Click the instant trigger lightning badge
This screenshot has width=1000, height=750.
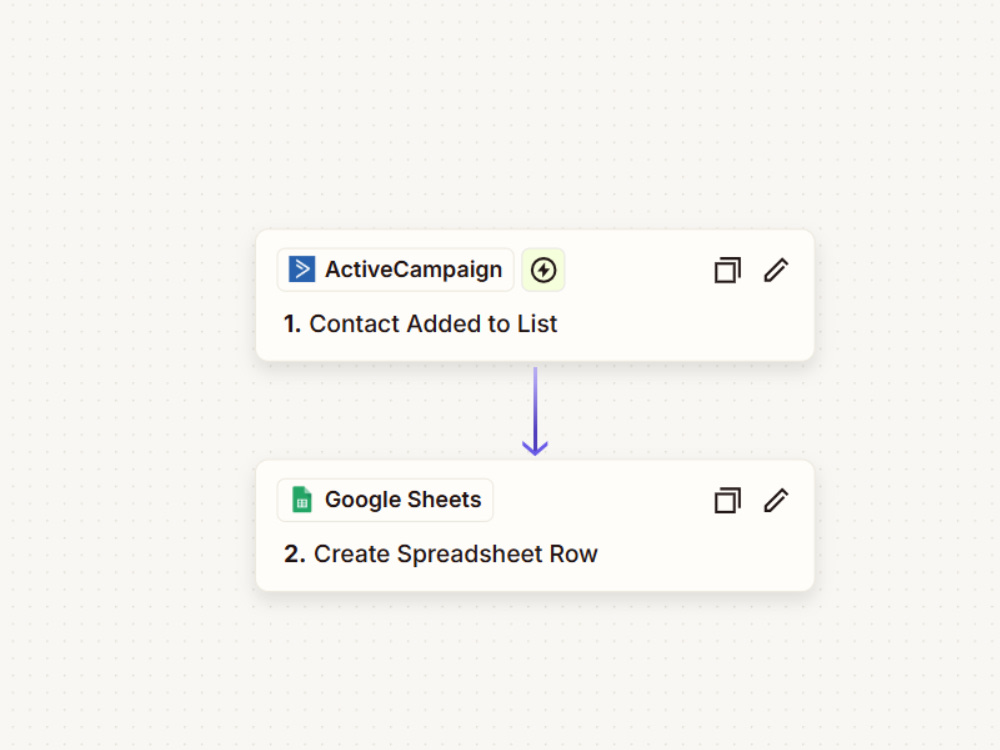543,270
